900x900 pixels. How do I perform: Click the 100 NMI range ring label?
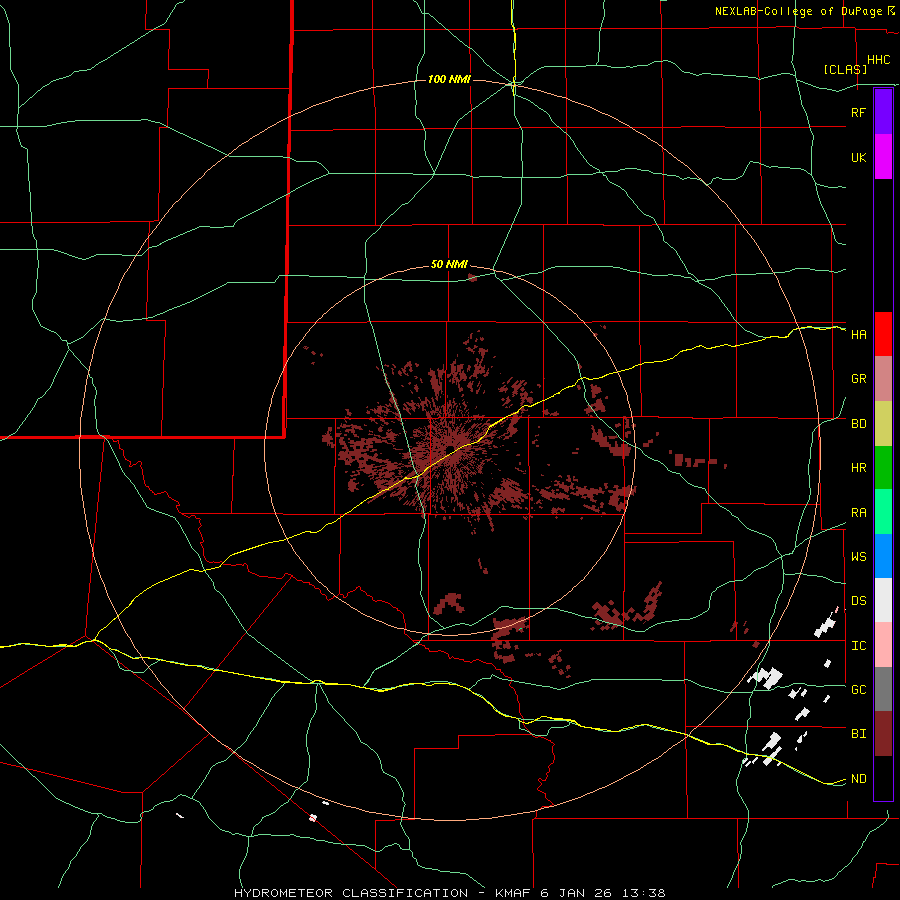pos(449,79)
